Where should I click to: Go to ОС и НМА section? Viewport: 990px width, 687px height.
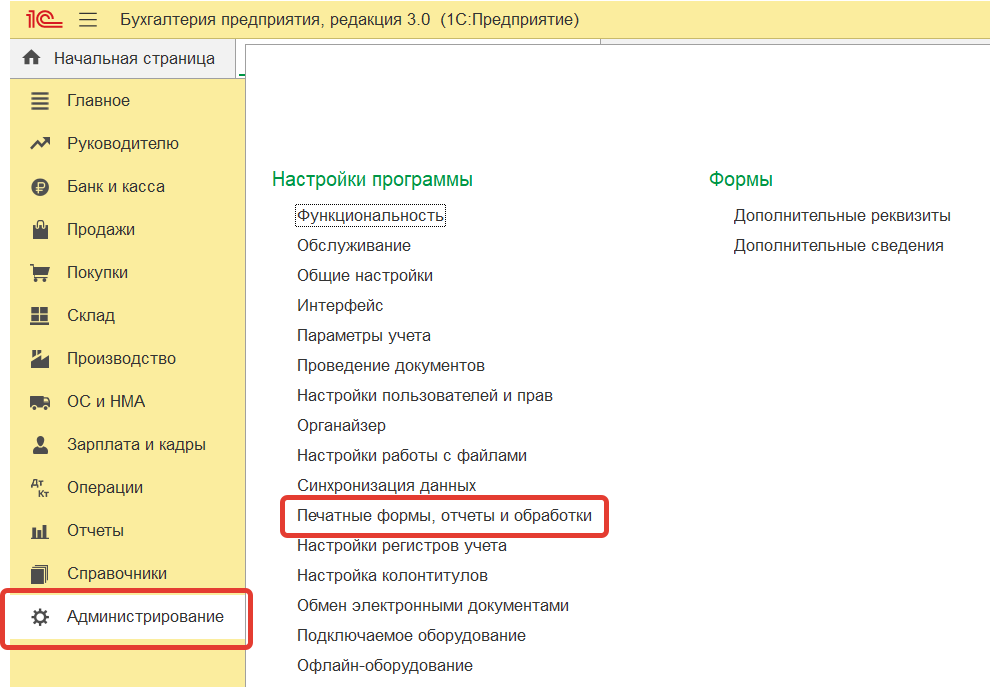click(106, 402)
